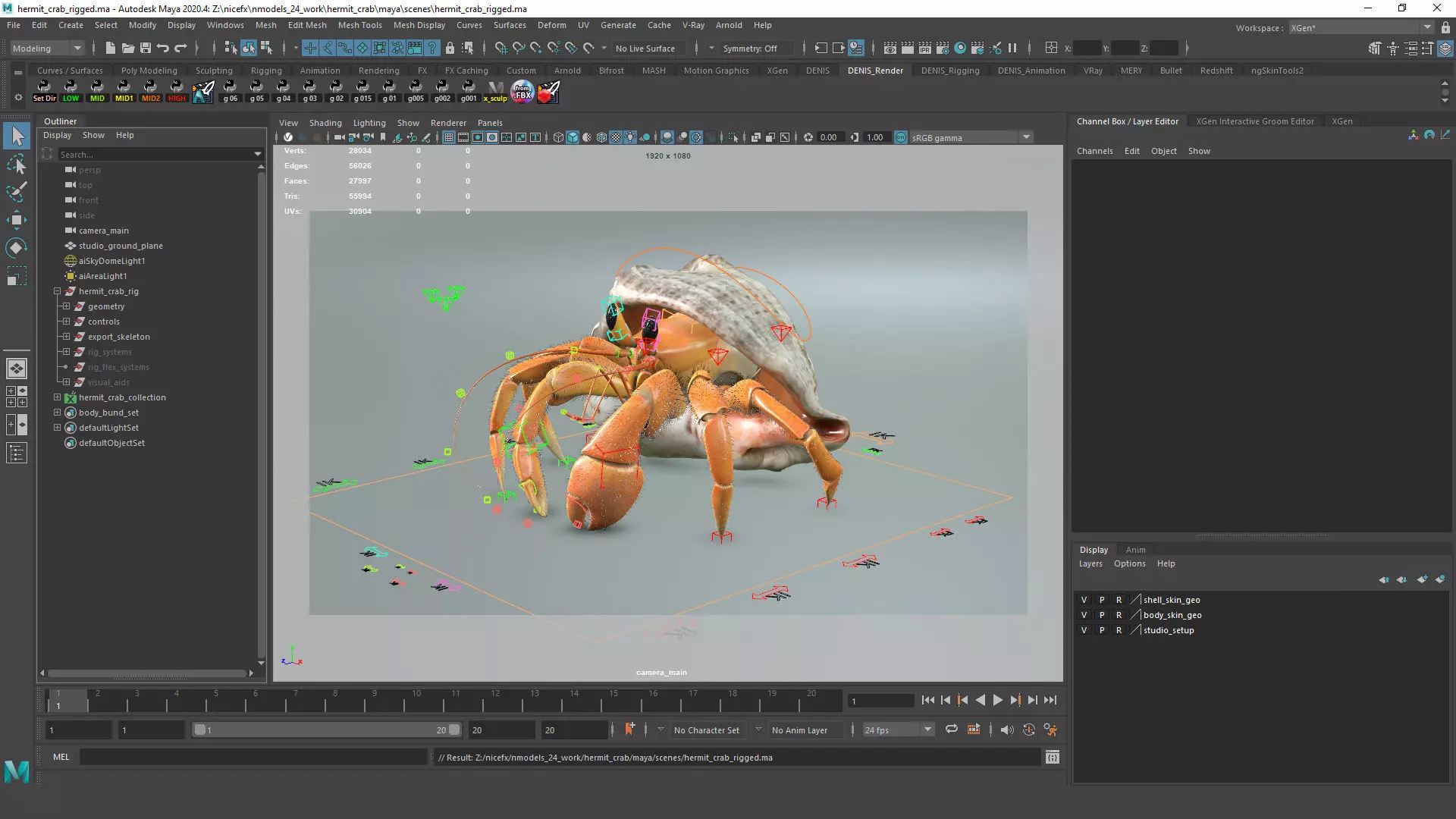1456x819 pixels.
Task: Click the x_sculp shelf button
Action: point(495,92)
